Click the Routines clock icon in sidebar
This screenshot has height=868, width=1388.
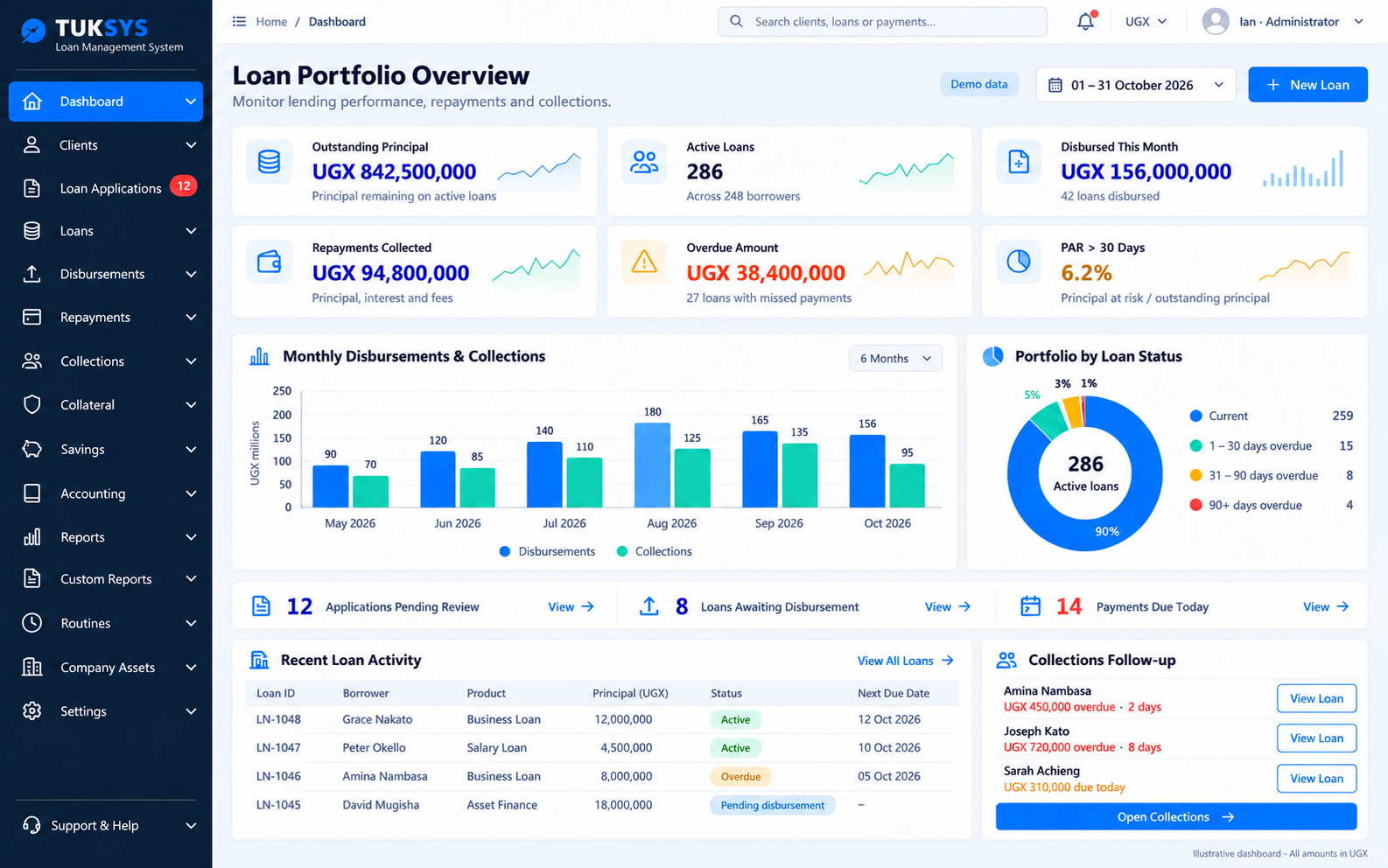(32, 623)
